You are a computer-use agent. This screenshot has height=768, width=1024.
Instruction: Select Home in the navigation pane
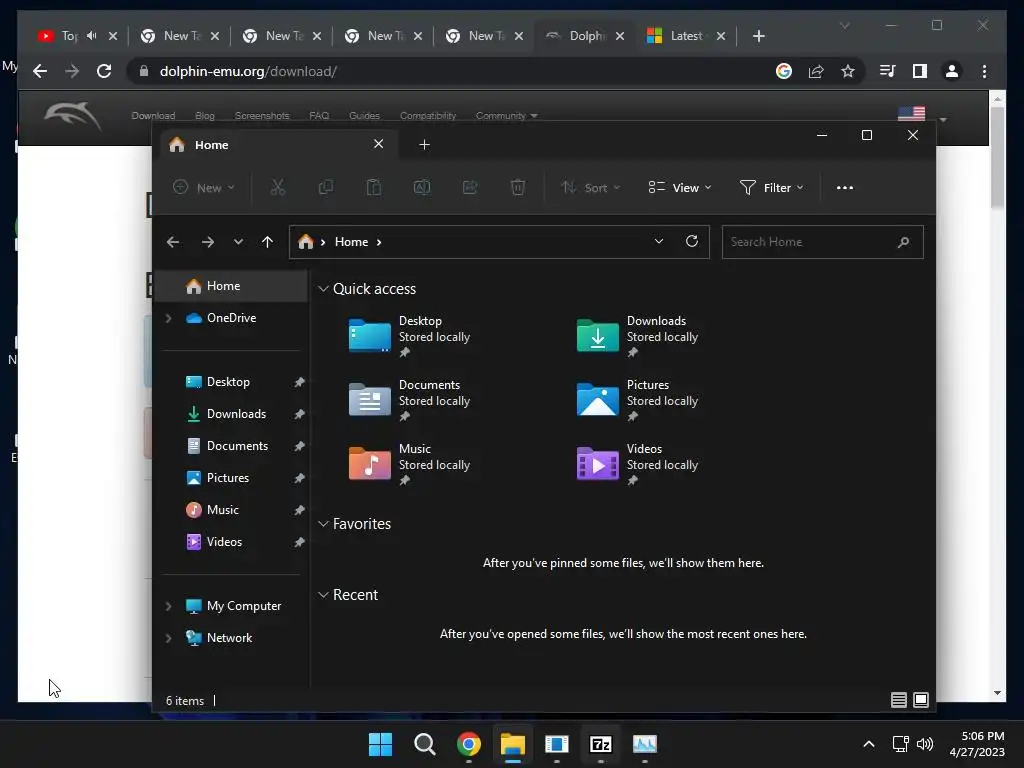pyautogui.click(x=231, y=286)
